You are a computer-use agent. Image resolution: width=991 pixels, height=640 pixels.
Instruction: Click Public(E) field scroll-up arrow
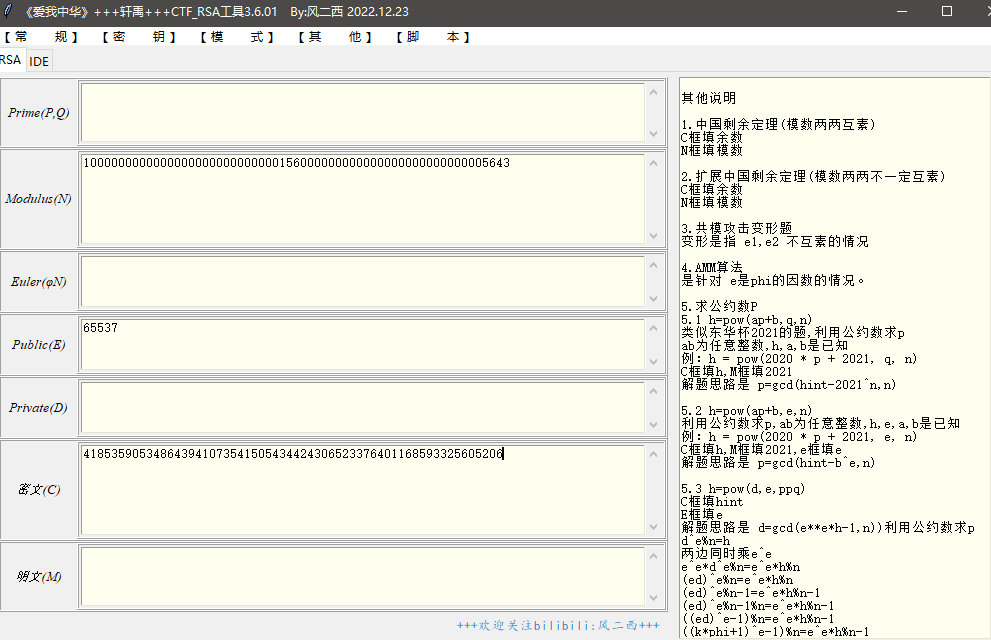click(x=654, y=328)
